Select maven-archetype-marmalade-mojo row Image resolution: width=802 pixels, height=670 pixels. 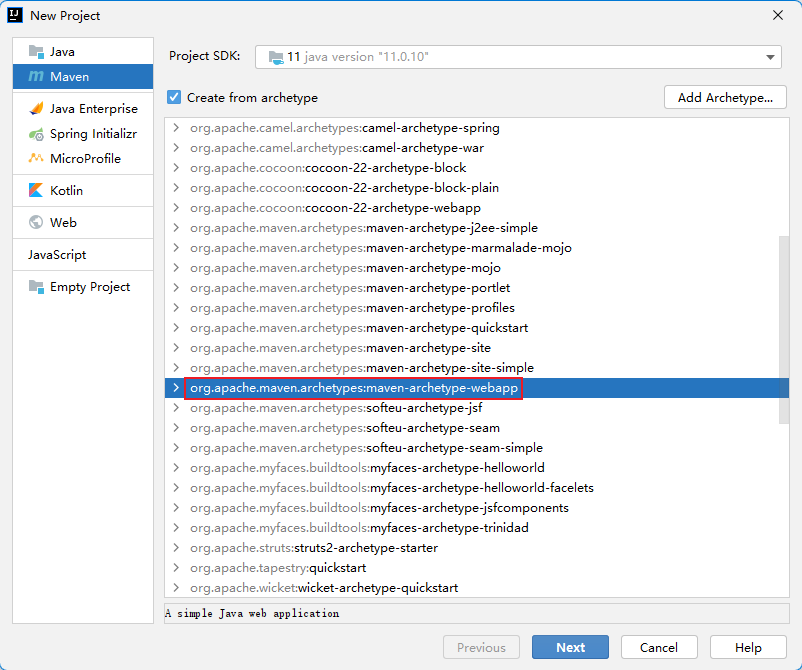pos(477,248)
